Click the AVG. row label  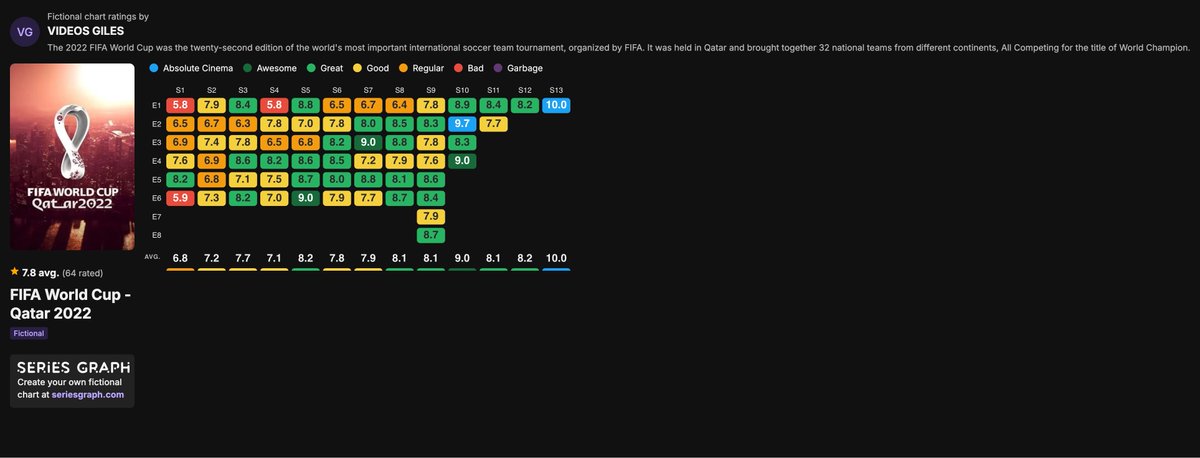pos(154,259)
